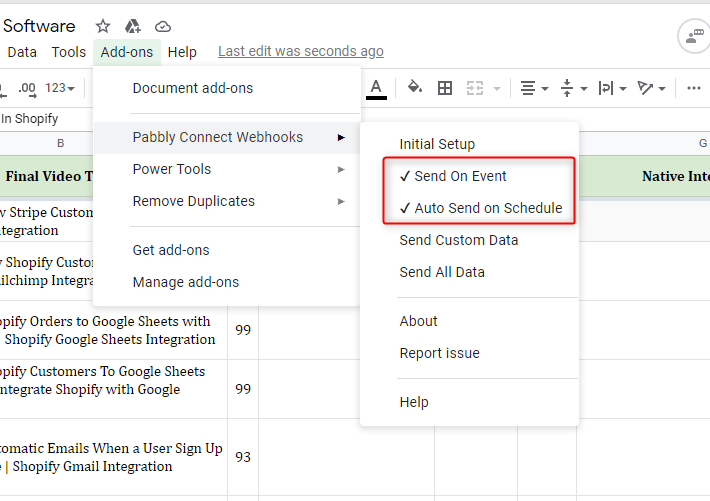The width and height of the screenshot is (710, 501).
Task: Open the horizontal align dropdown
Action: click(533, 88)
